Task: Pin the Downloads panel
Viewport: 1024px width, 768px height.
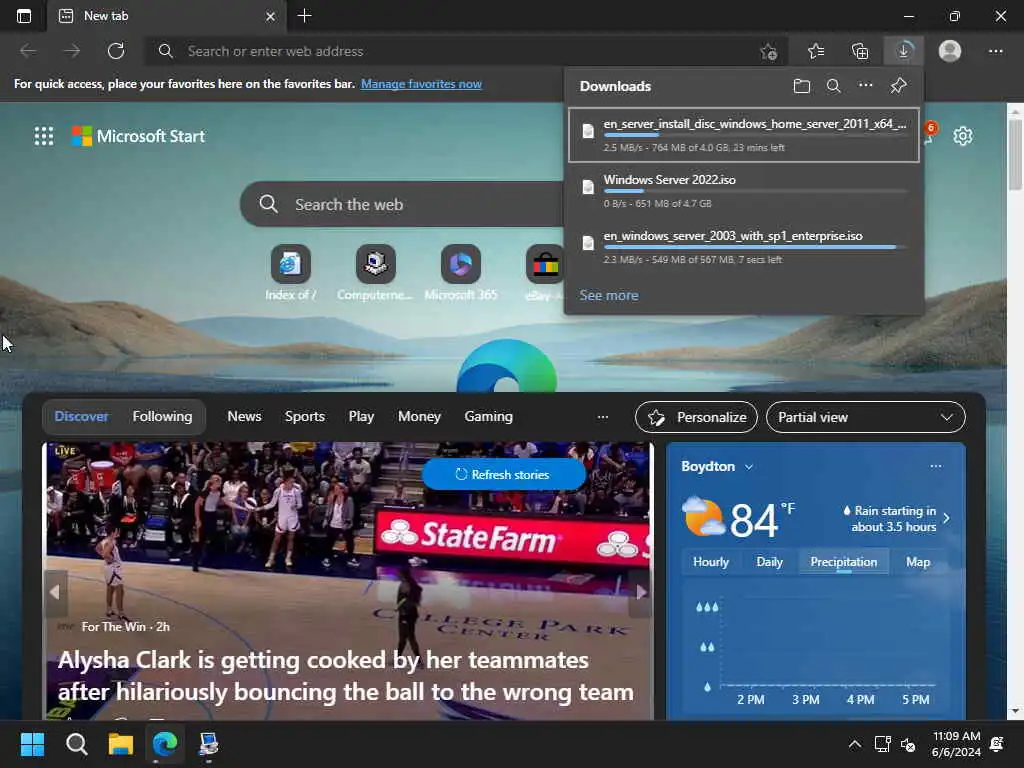Action: (898, 86)
